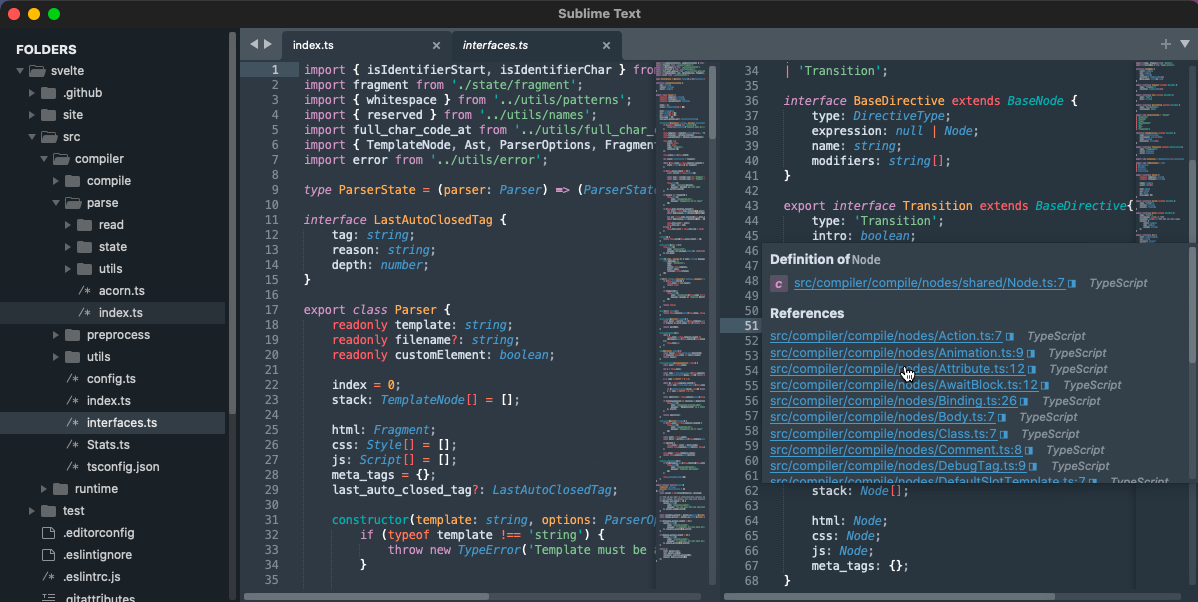Open index.ts under the parse folder
This screenshot has width=1198, height=602.
pyautogui.click(x=120, y=312)
